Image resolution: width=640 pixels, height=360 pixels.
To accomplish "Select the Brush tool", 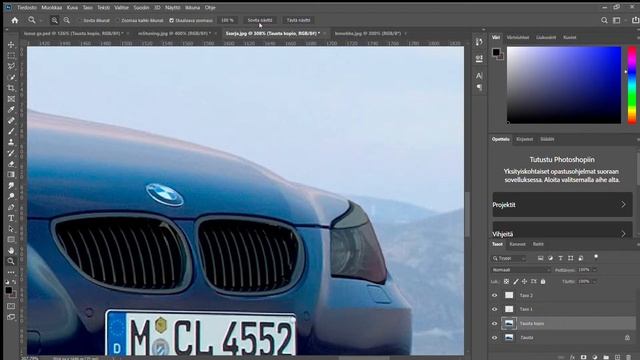I will pyautogui.click(x=11, y=131).
